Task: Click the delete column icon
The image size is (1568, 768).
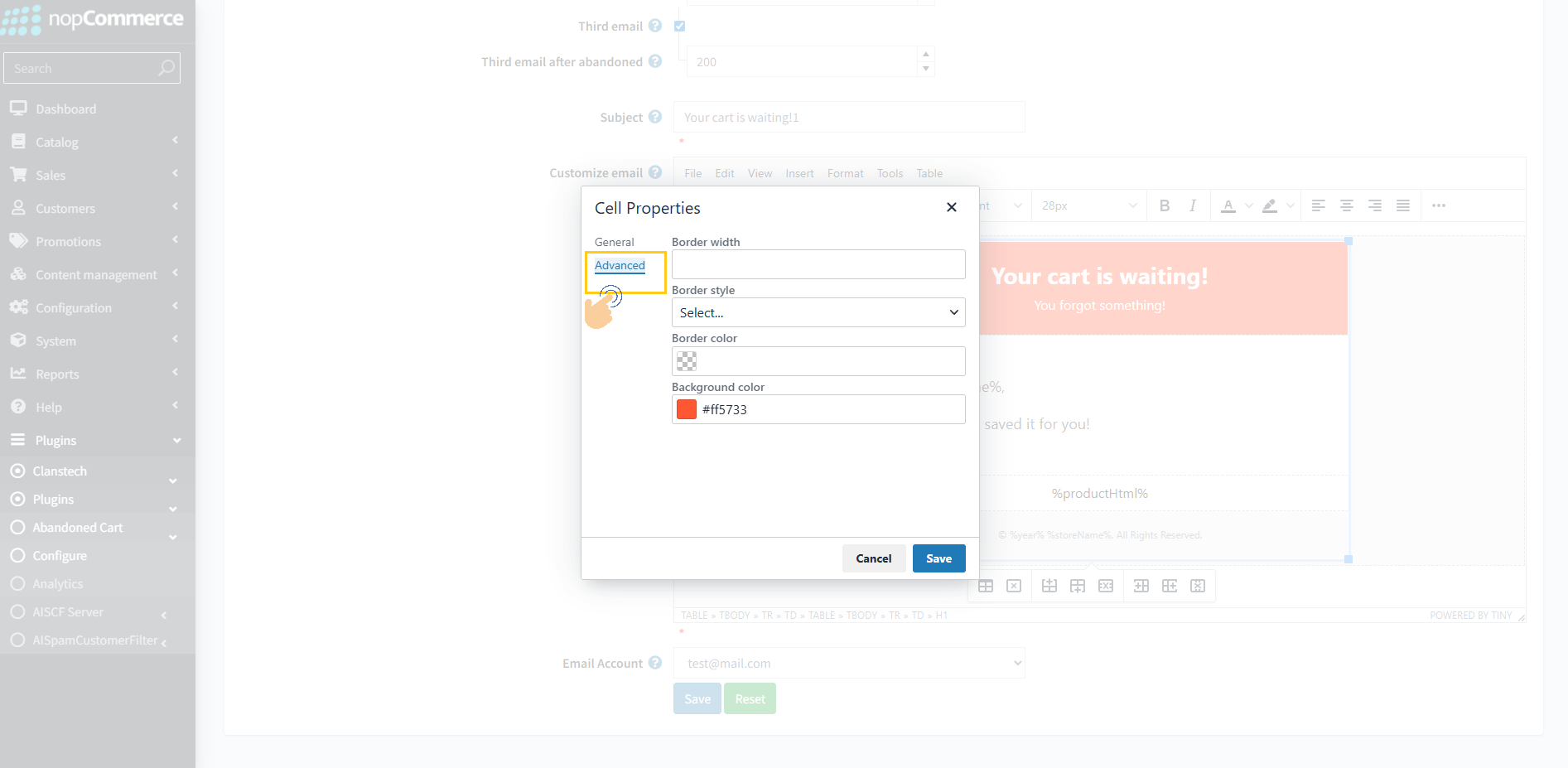Action: (x=1198, y=586)
